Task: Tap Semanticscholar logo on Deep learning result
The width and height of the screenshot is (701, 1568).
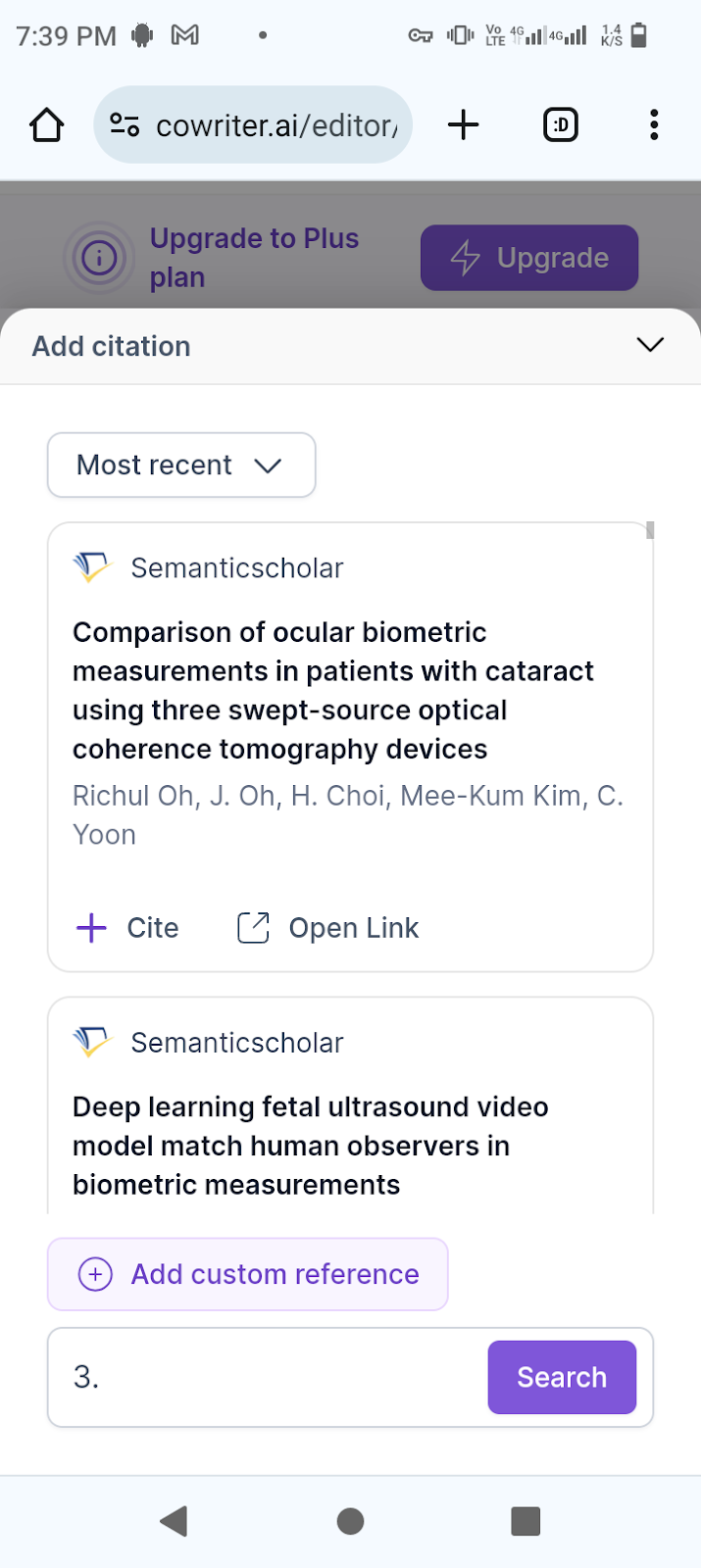Action: [92, 1042]
